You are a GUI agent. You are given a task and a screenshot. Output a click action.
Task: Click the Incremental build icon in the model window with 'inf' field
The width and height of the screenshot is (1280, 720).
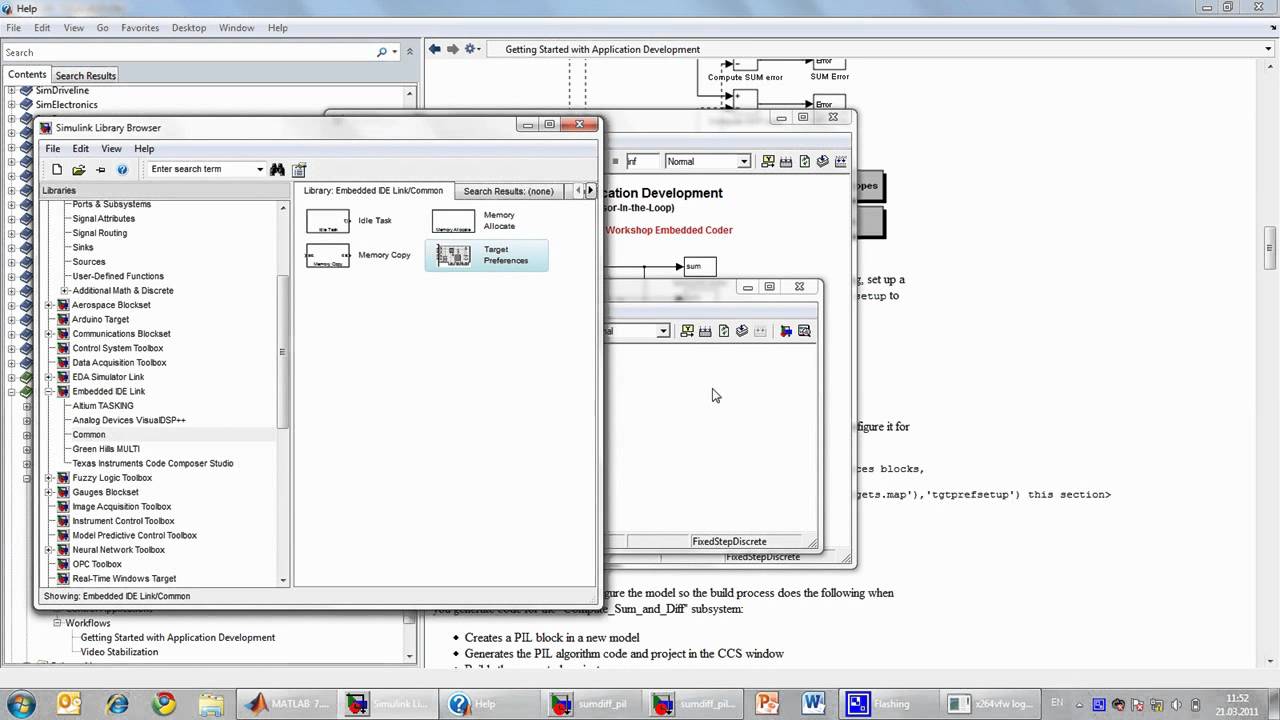pyautogui.click(x=786, y=162)
